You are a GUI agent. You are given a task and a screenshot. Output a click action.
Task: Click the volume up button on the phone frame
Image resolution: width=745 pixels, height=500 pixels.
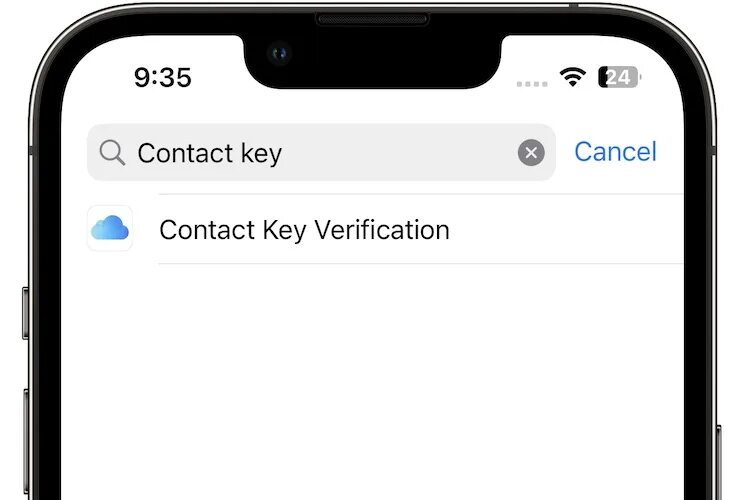click(25, 313)
